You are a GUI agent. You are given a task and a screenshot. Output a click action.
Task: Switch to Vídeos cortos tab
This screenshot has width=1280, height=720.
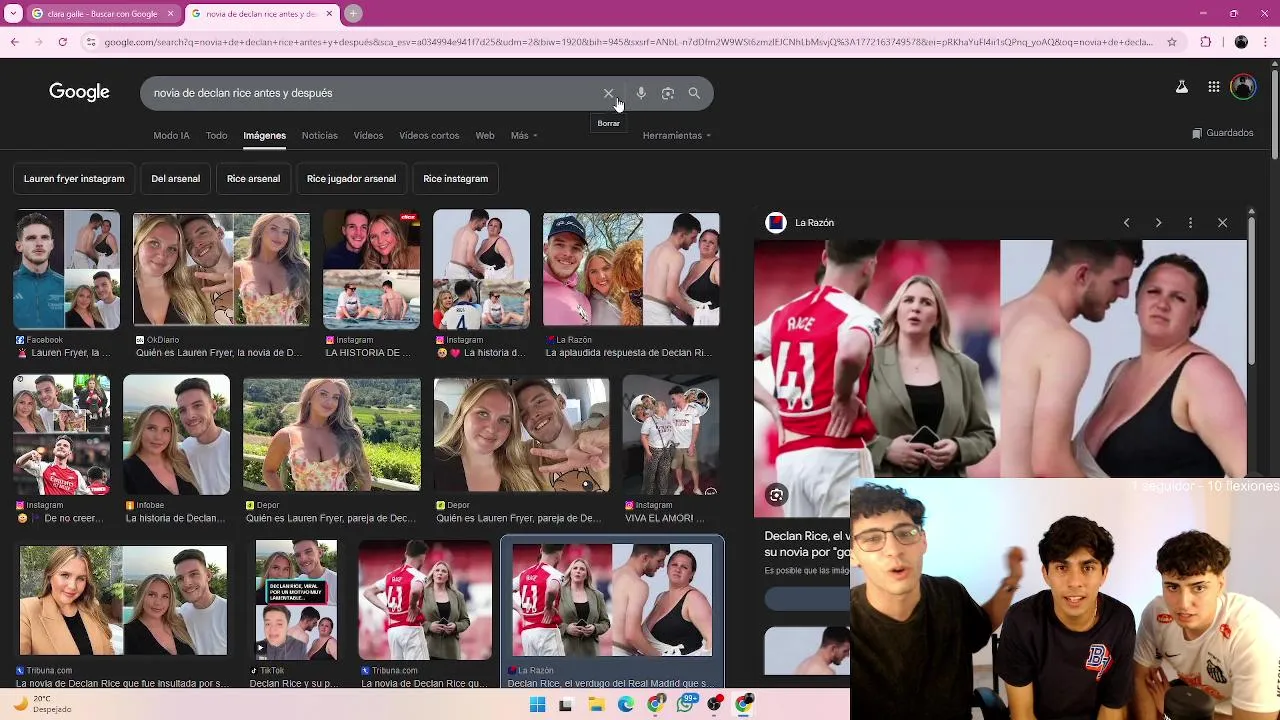click(x=429, y=136)
